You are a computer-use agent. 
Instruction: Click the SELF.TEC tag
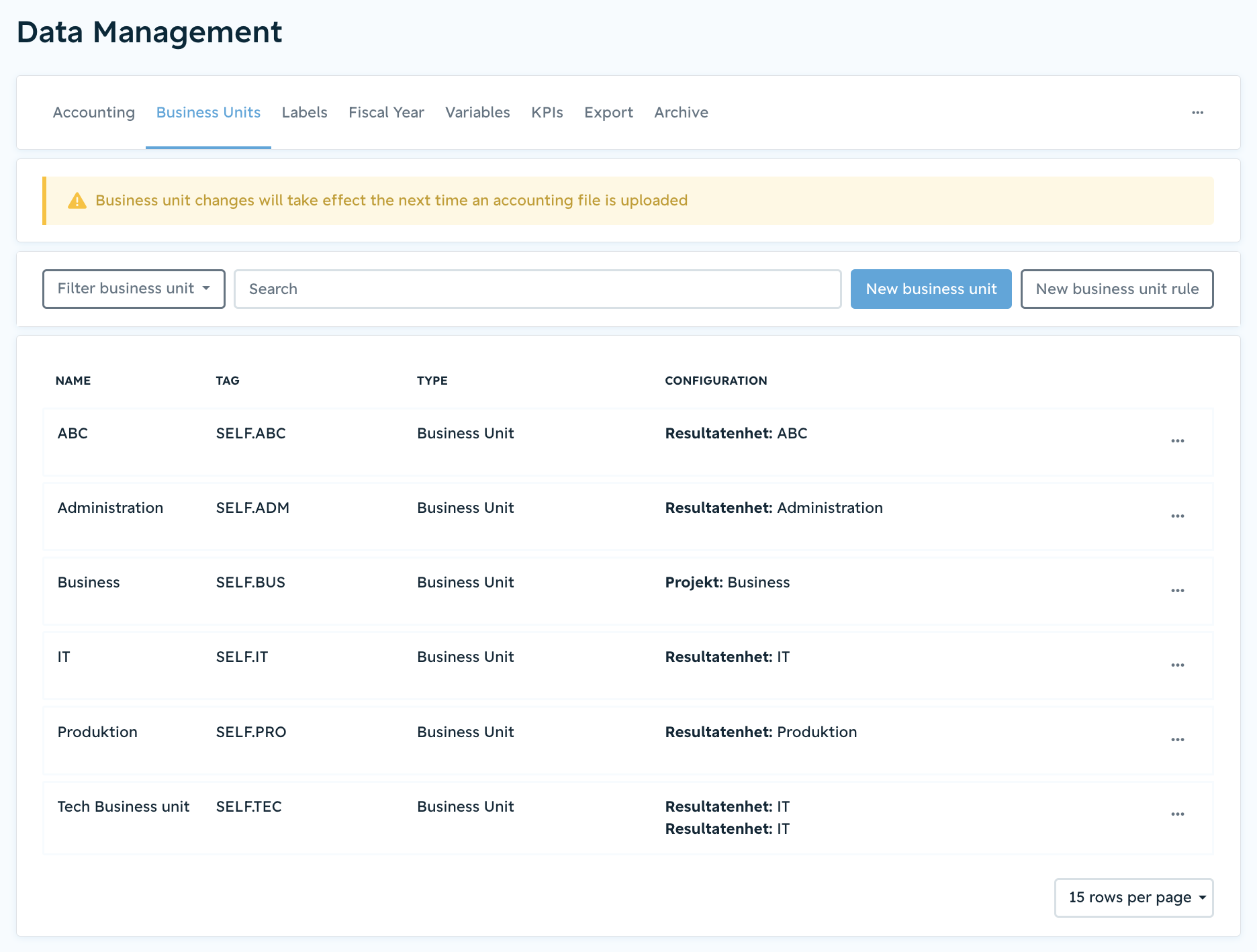coord(248,807)
